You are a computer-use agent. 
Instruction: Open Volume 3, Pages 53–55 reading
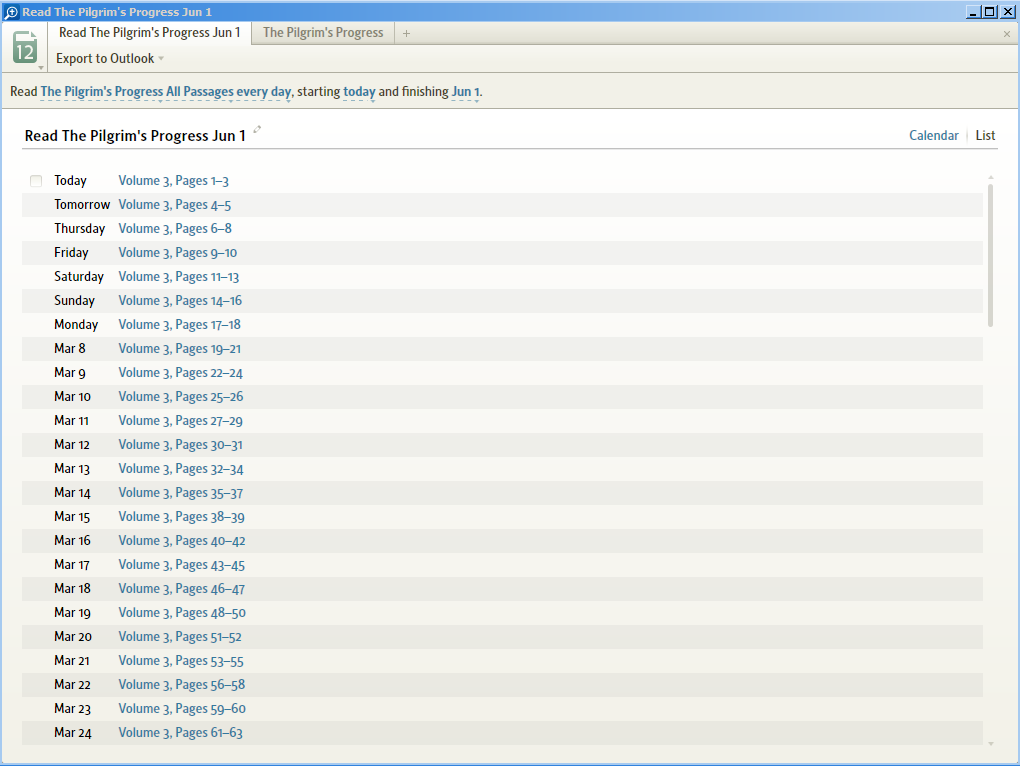181,661
